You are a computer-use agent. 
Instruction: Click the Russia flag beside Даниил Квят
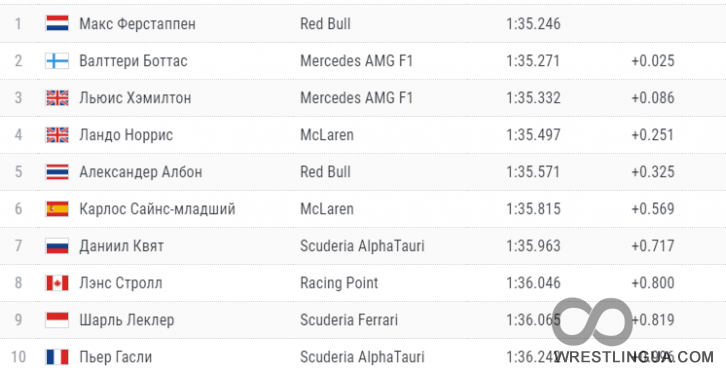click(57, 246)
